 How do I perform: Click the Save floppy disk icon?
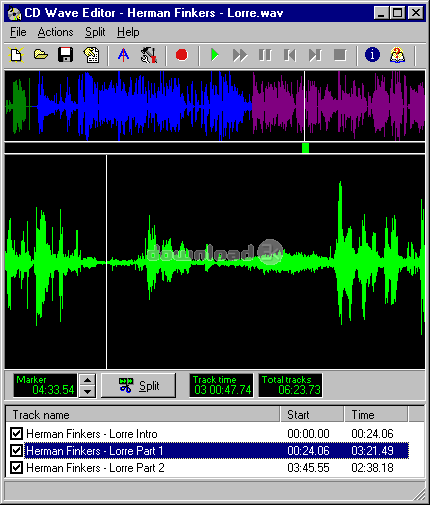[66, 55]
